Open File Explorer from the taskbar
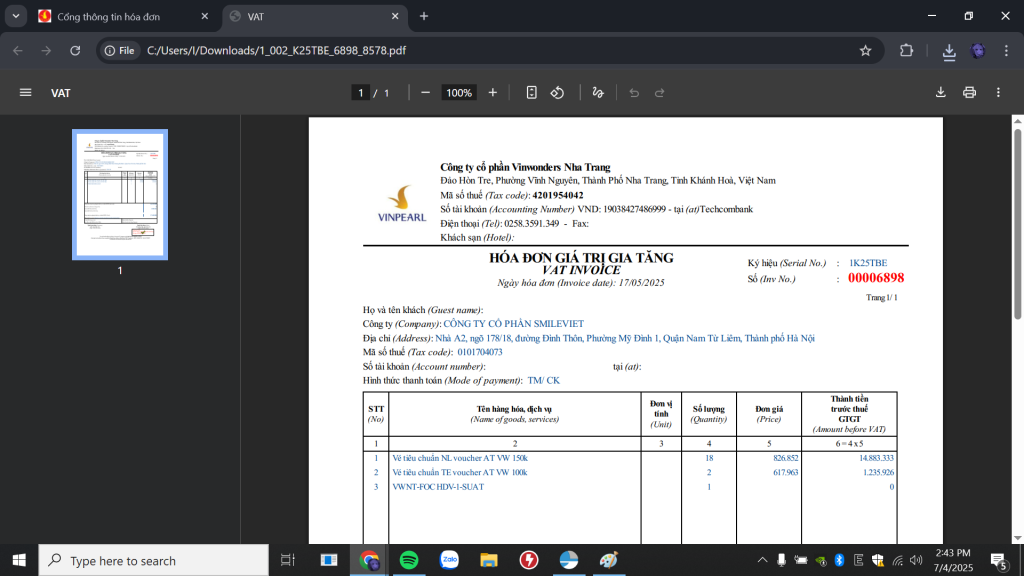1024x576 pixels. point(488,560)
